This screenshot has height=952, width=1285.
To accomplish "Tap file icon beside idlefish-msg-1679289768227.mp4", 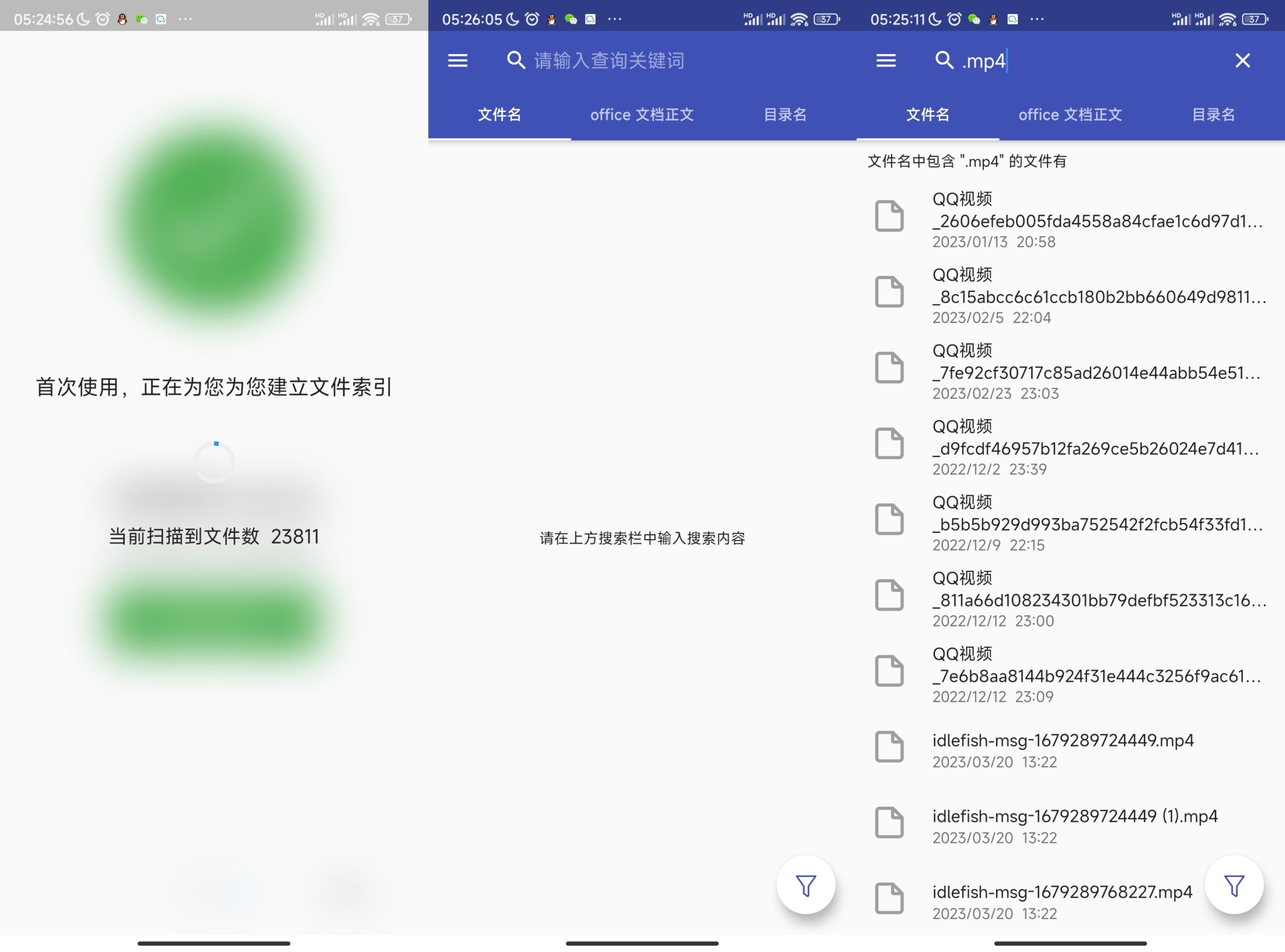I will [889, 898].
